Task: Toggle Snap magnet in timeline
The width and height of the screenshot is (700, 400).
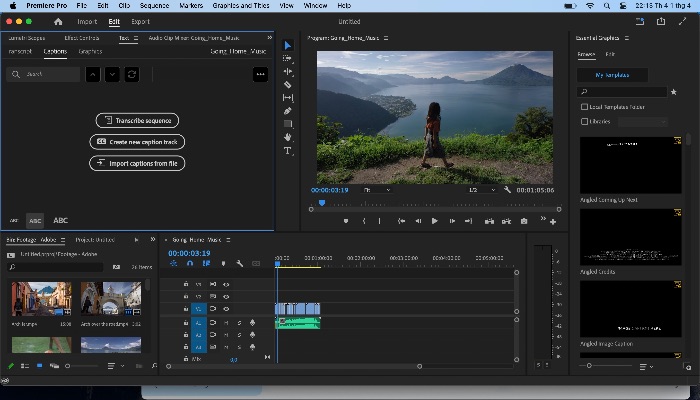Action: [190, 263]
